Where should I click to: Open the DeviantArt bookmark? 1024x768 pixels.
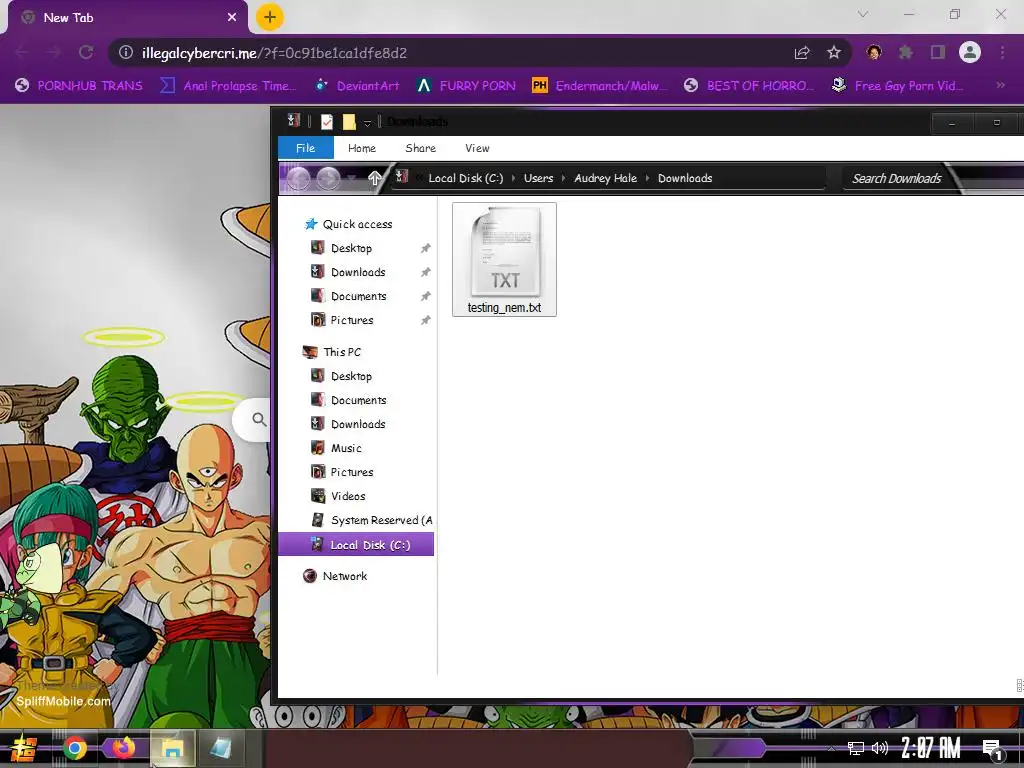[x=357, y=86]
